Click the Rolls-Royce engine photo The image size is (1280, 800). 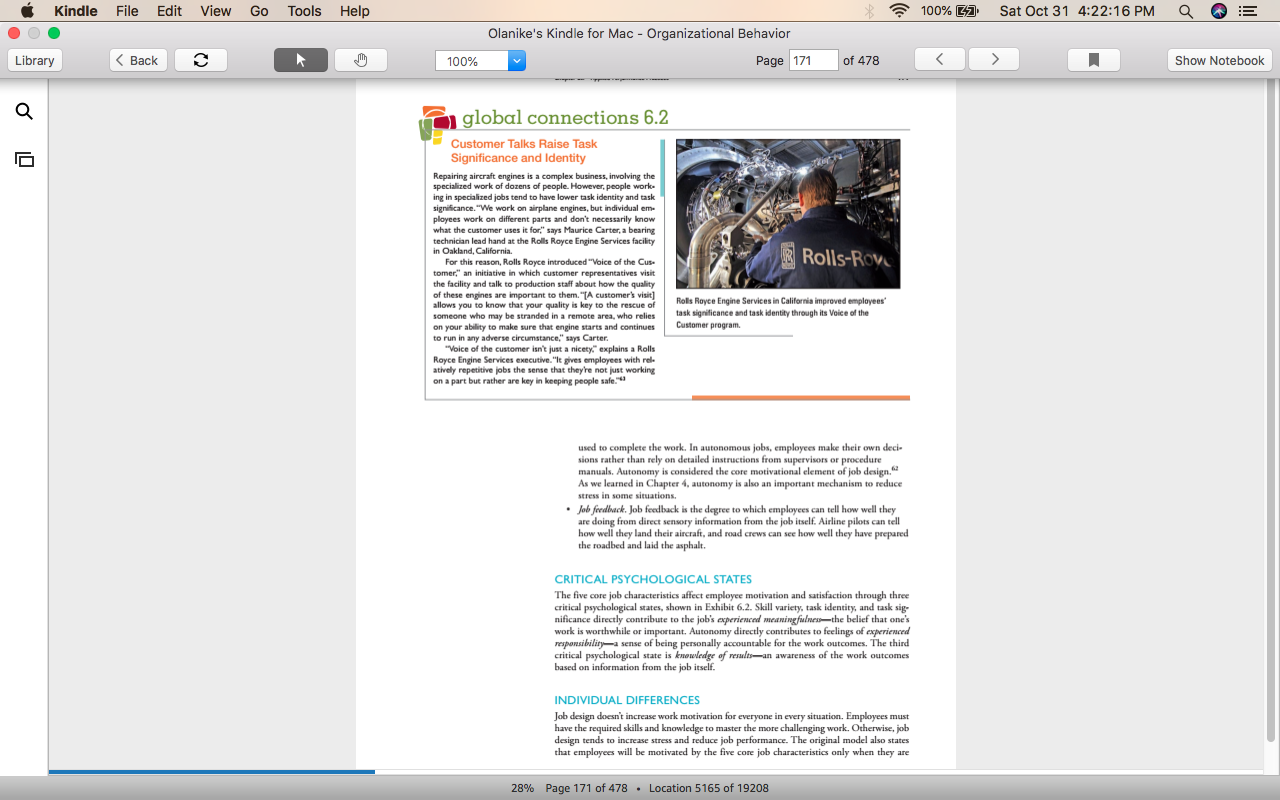click(x=788, y=214)
